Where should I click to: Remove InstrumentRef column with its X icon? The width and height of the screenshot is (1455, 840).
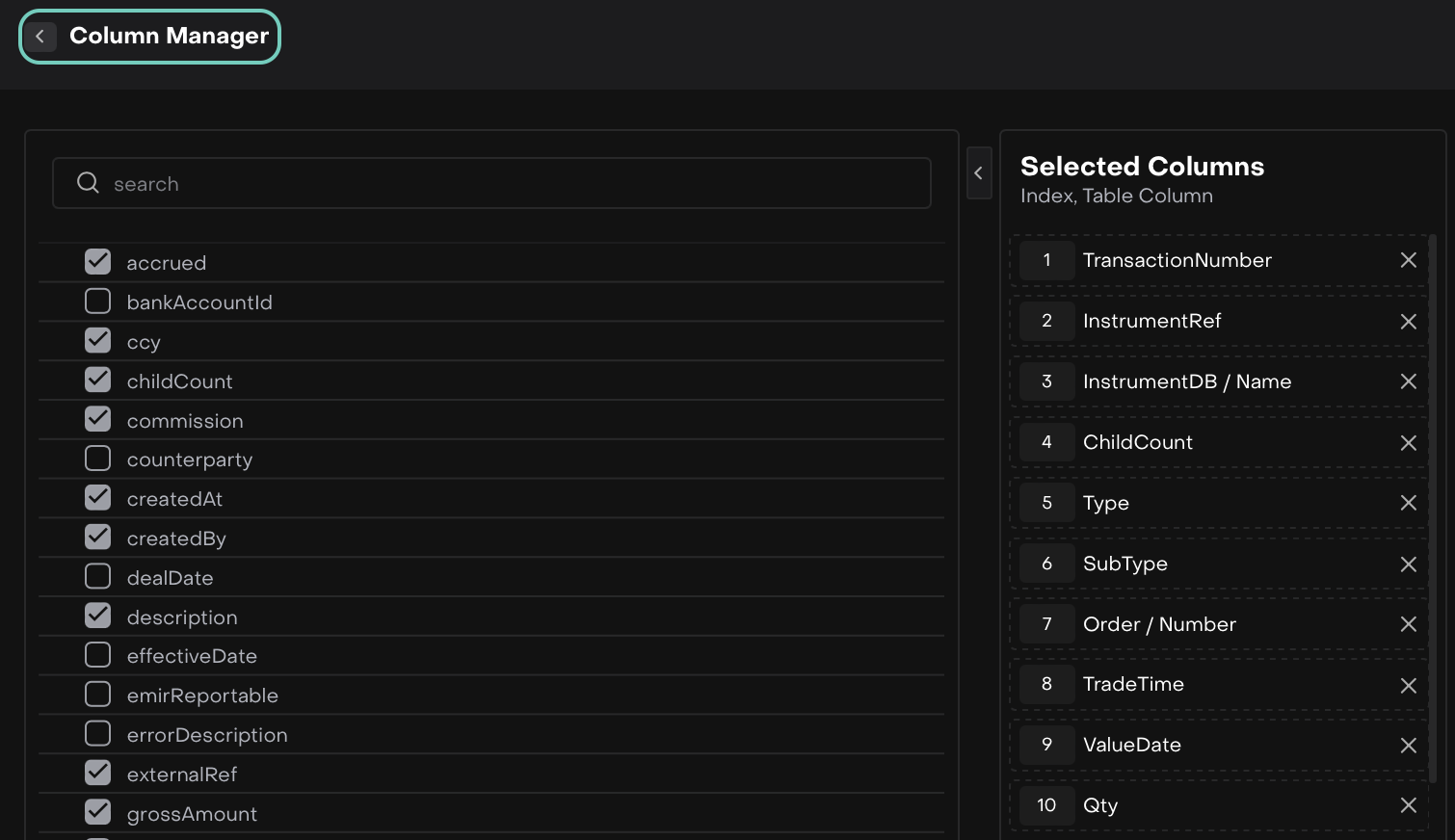pyautogui.click(x=1408, y=322)
